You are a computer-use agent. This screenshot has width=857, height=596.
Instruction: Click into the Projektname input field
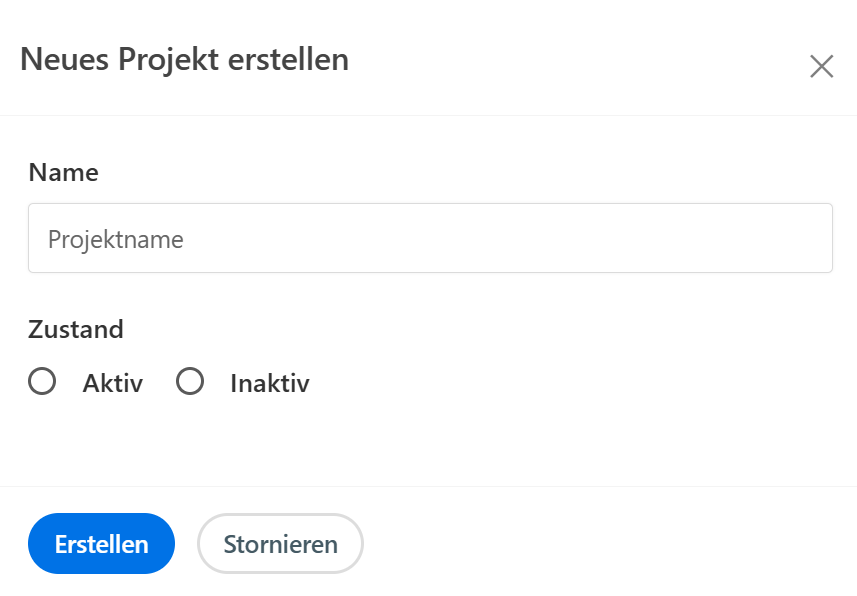[x=430, y=239]
